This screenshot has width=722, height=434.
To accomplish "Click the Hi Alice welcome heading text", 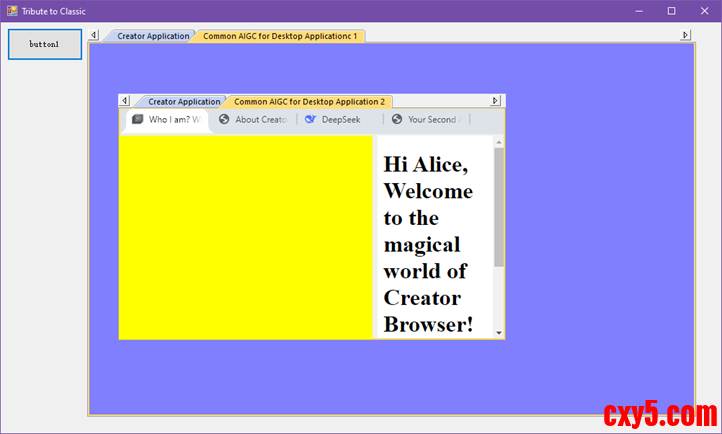I will coord(427,244).
